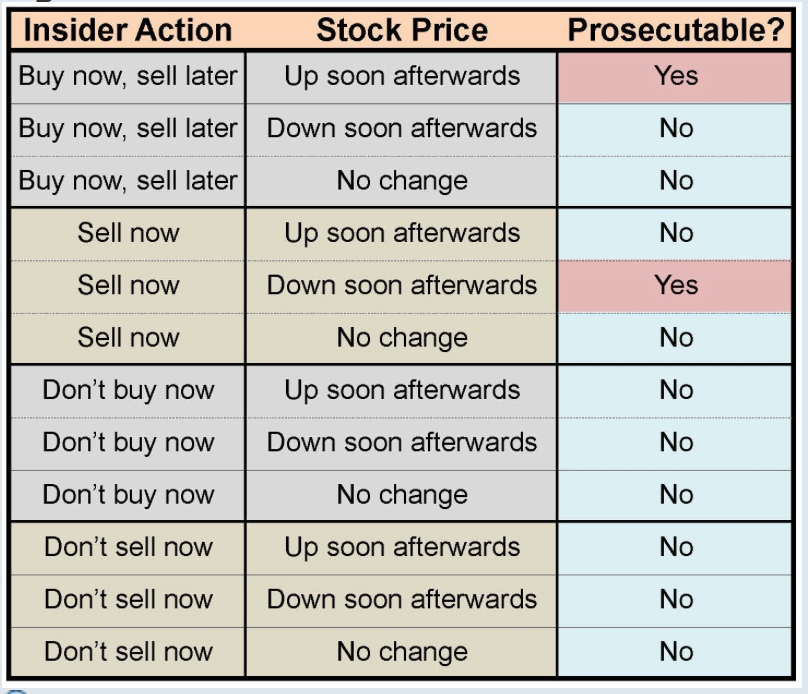Click "Up soon afterwards" beside Buy now, sell later
The width and height of the screenshot is (808, 694).
tap(402, 76)
